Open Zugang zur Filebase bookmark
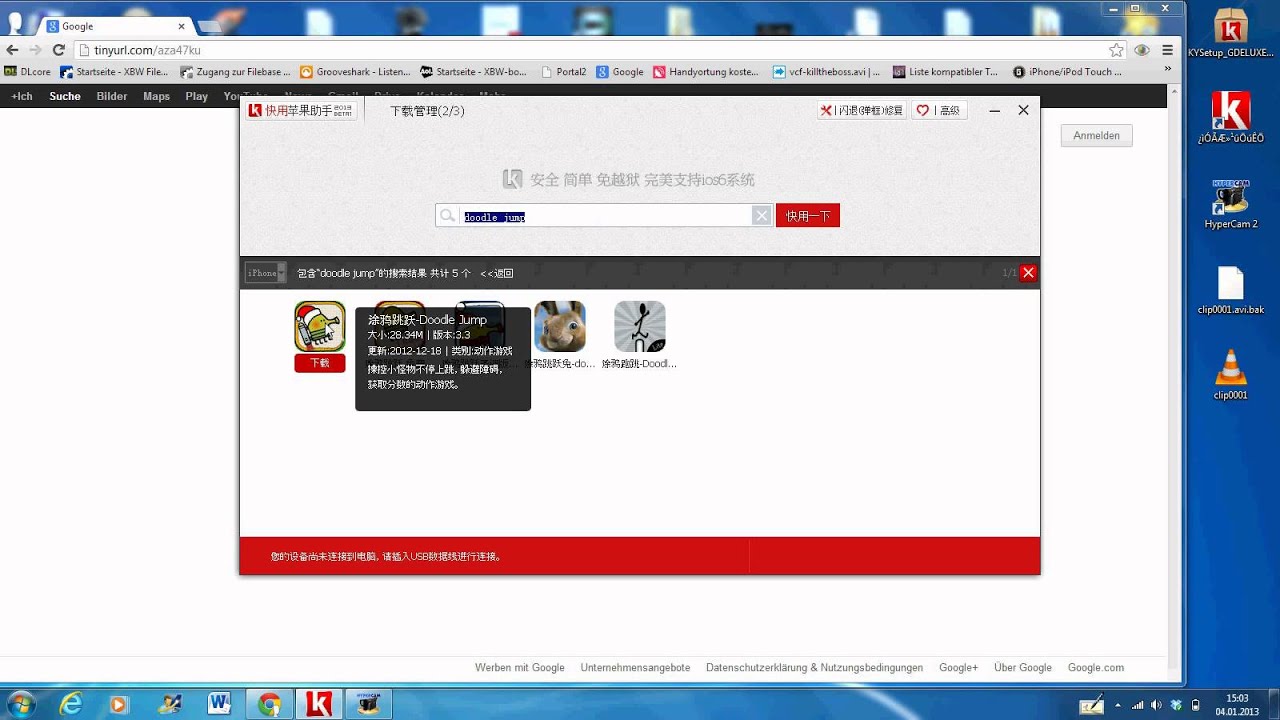Screen dimensions: 1280x720 point(235,72)
